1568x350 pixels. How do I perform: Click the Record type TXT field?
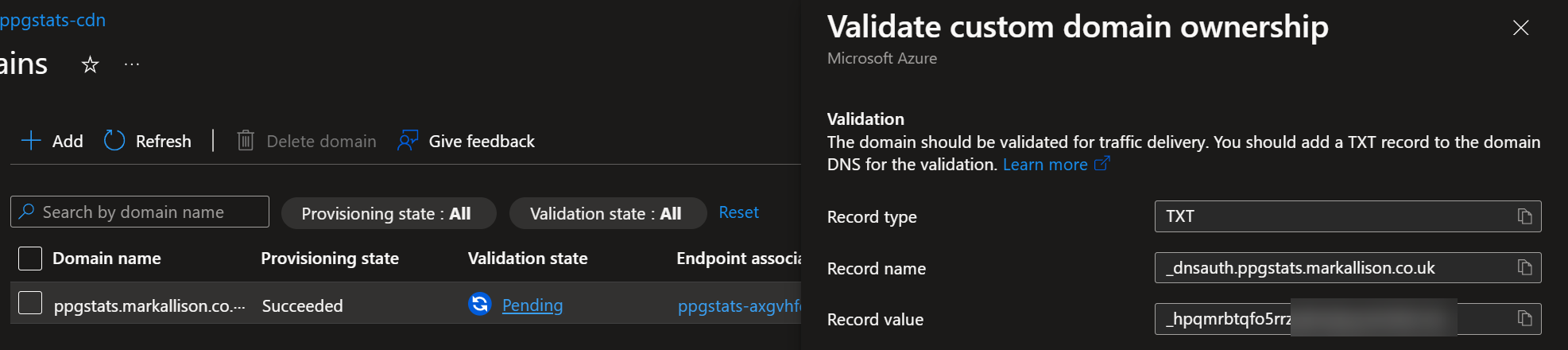tap(1348, 216)
